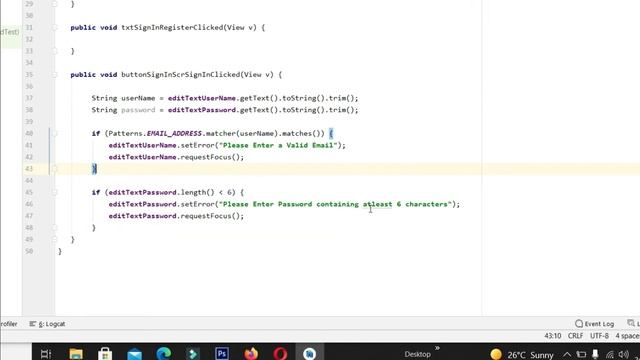
Task: Collapse the txtSignInRegisterClicked method fold marker
Action: click(x=54, y=27)
